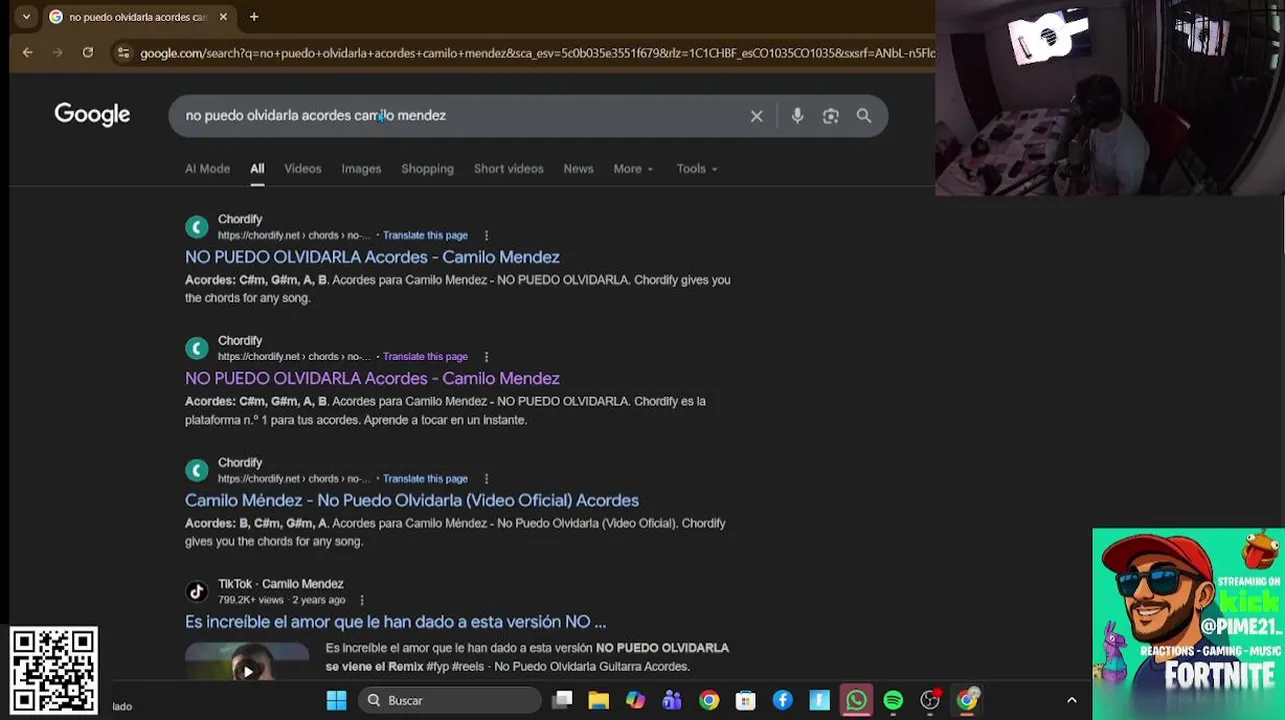Expand the More search filters dropdown
Image resolution: width=1285 pixels, height=720 pixels.
pyautogui.click(x=633, y=169)
